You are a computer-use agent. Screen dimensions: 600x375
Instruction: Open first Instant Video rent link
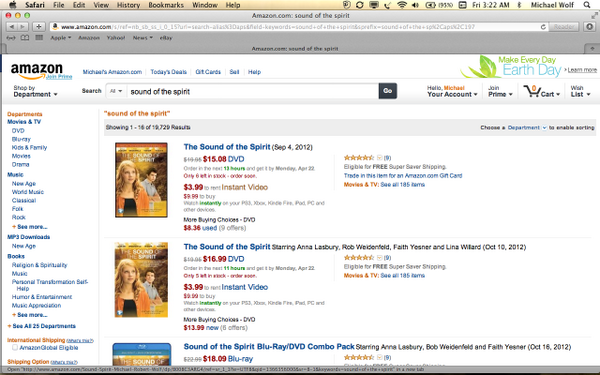pos(245,187)
